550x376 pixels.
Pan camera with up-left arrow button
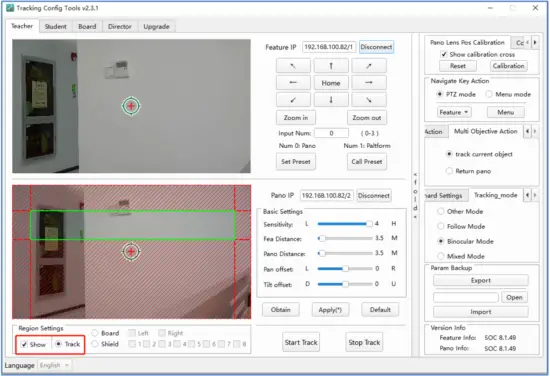(x=293, y=66)
